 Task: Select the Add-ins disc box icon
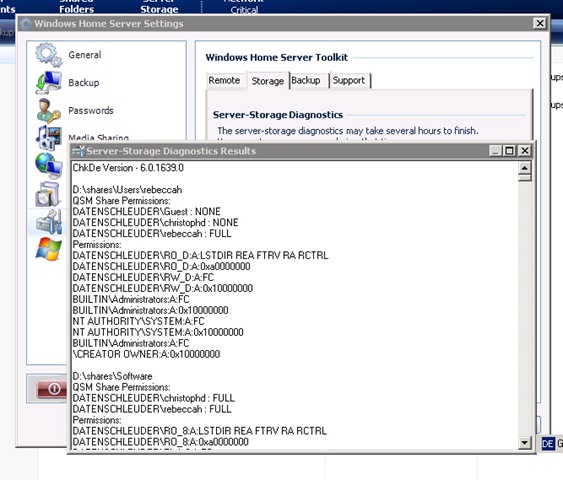(x=48, y=194)
